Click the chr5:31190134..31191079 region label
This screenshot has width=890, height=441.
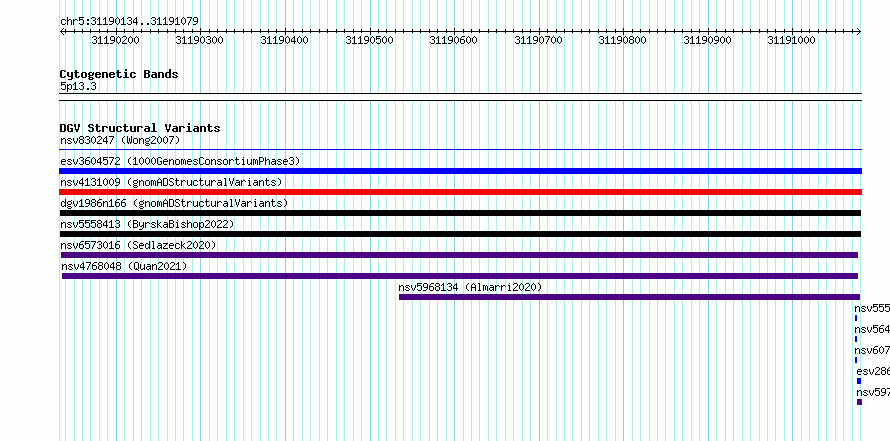[x=129, y=22]
